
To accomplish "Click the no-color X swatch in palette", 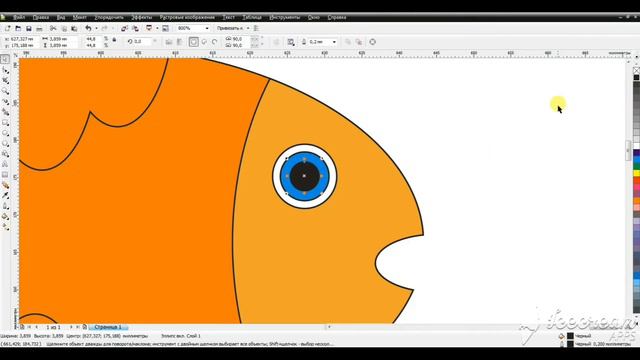I will (636, 71).
